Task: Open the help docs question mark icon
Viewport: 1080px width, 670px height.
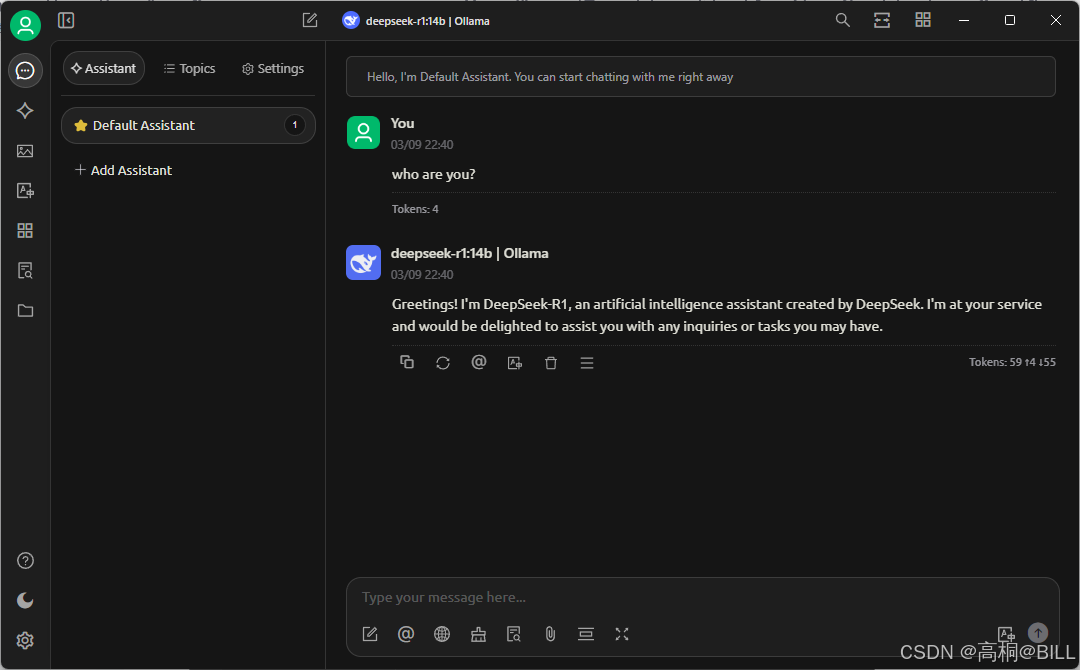Action: tap(25, 561)
